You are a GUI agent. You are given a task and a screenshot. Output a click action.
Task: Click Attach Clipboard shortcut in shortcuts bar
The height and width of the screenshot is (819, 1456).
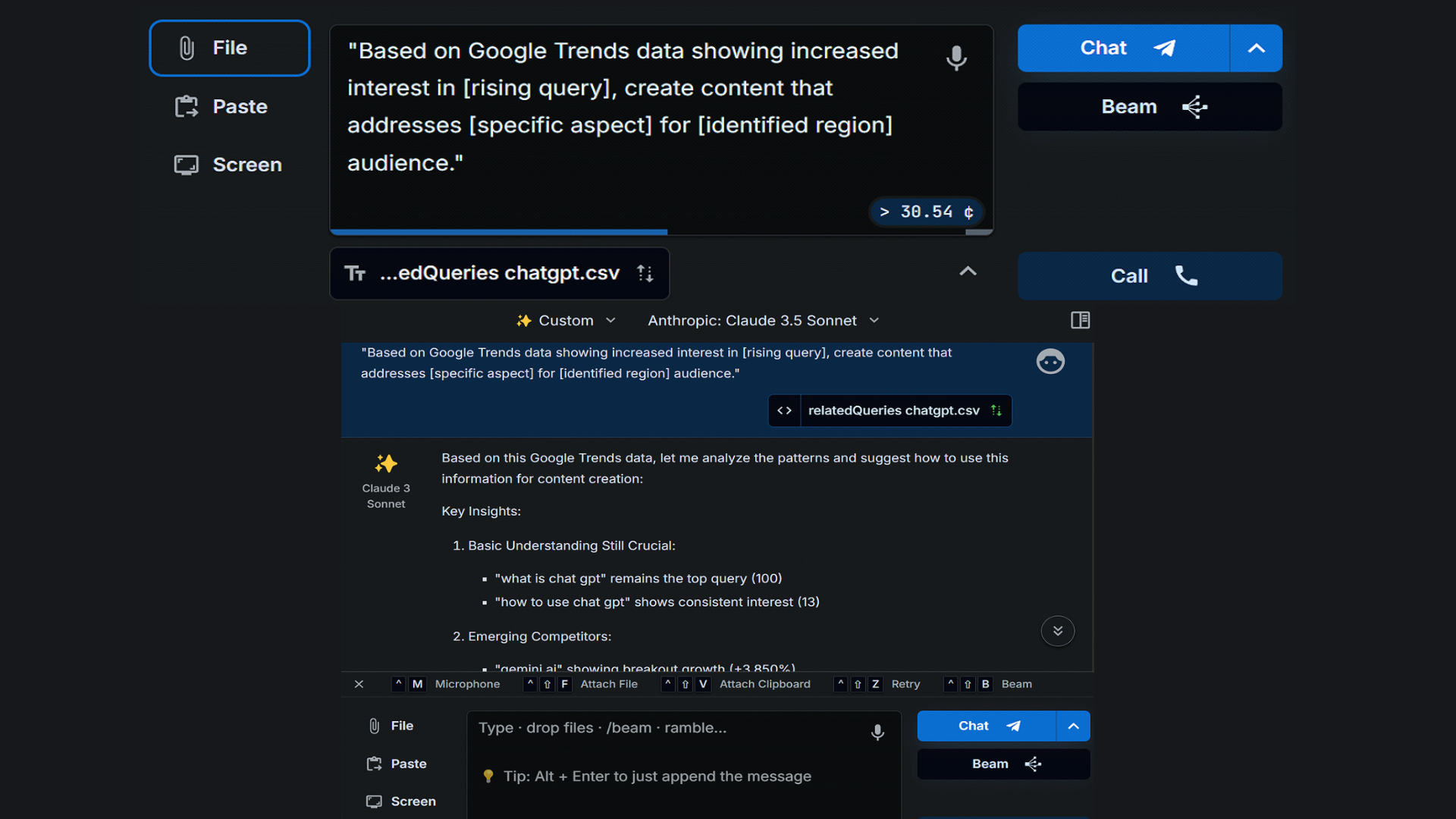(x=736, y=684)
